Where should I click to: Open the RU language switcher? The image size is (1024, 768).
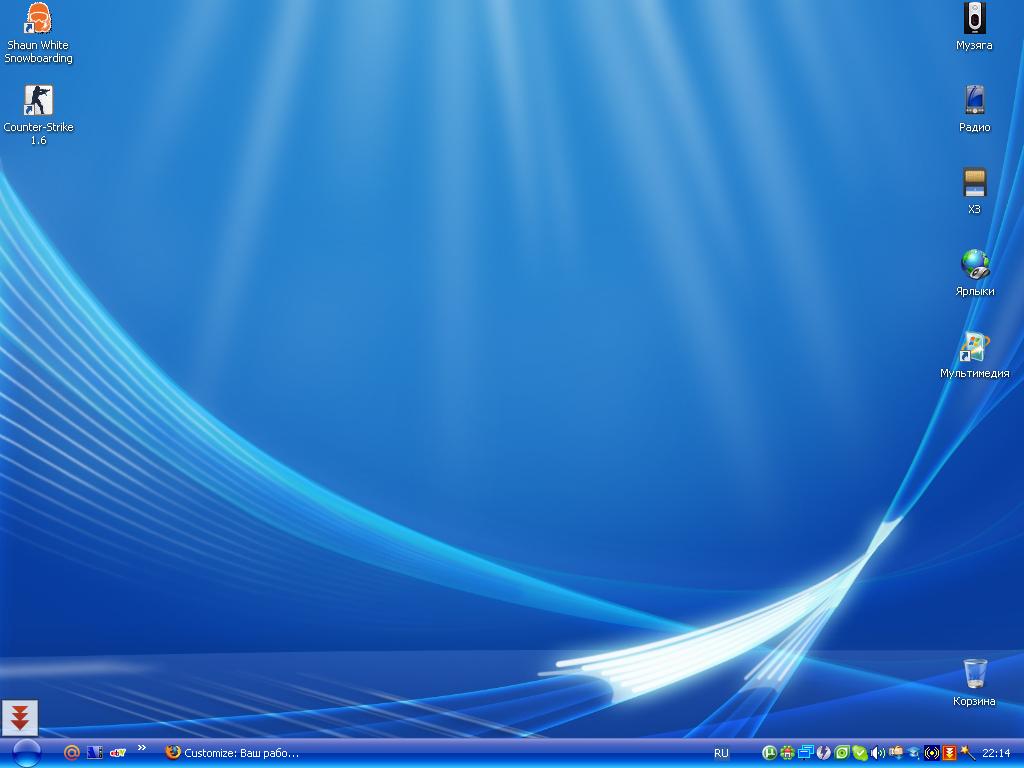(x=721, y=753)
